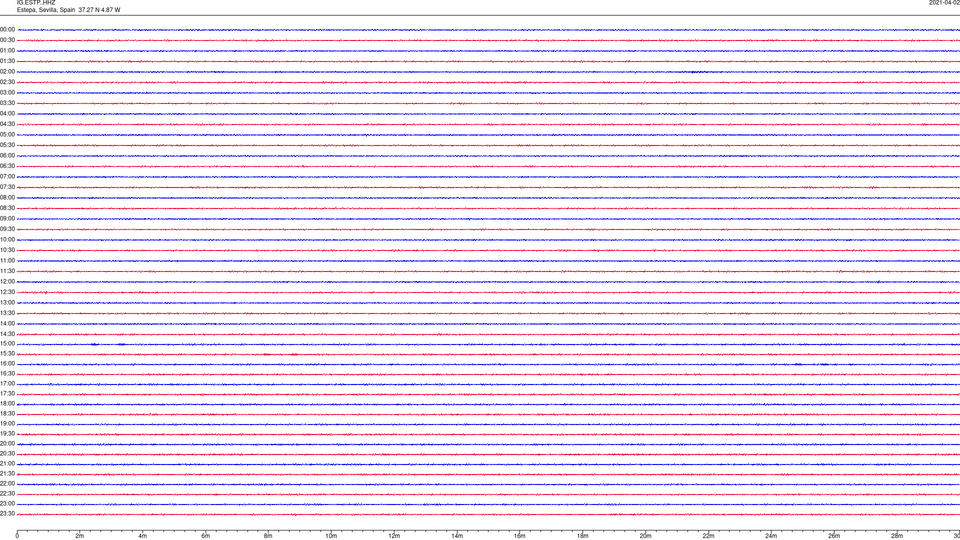Pick the 06:30 time label

[7, 166]
